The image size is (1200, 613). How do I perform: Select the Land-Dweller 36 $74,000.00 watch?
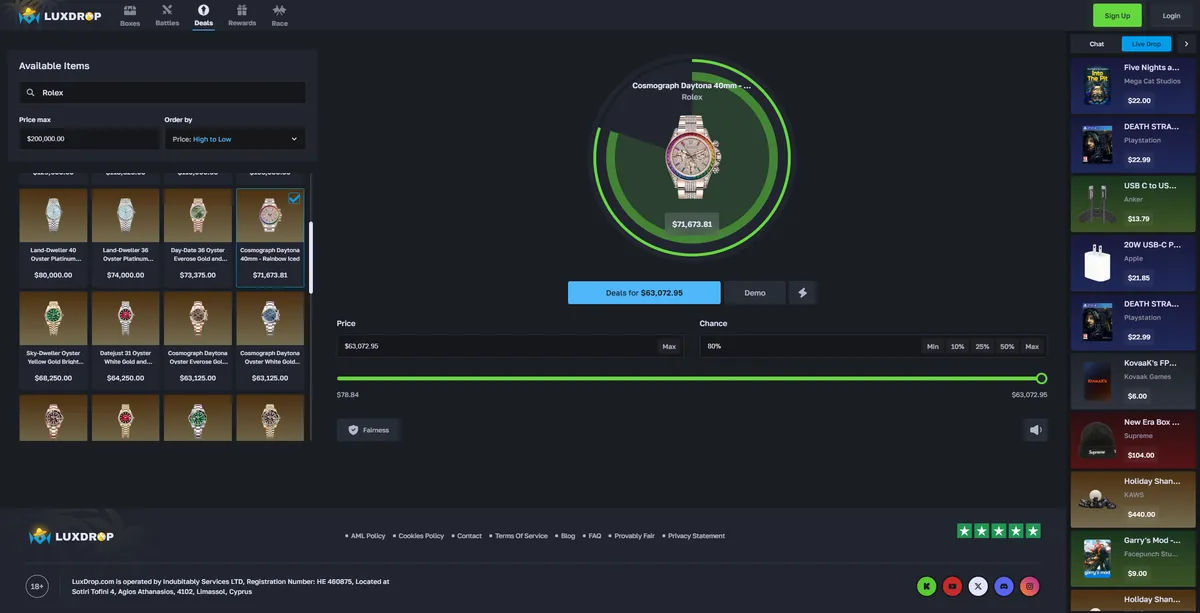pyautogui.click(x=126, y=237)
